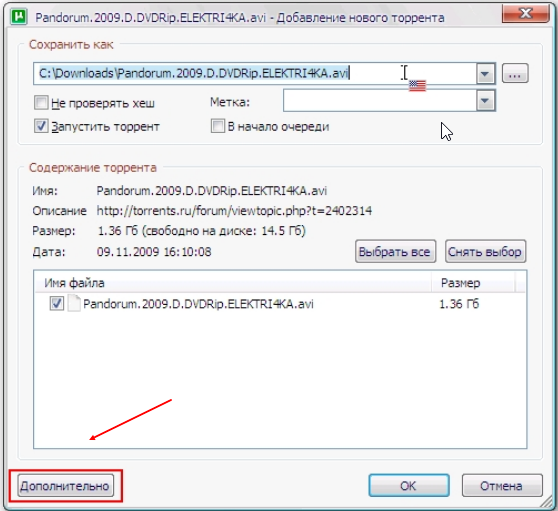The height and width of the screenshot is (511, 558).
Task: Click the 'Отмена' cancel button
Action: (x=502, y=485)
